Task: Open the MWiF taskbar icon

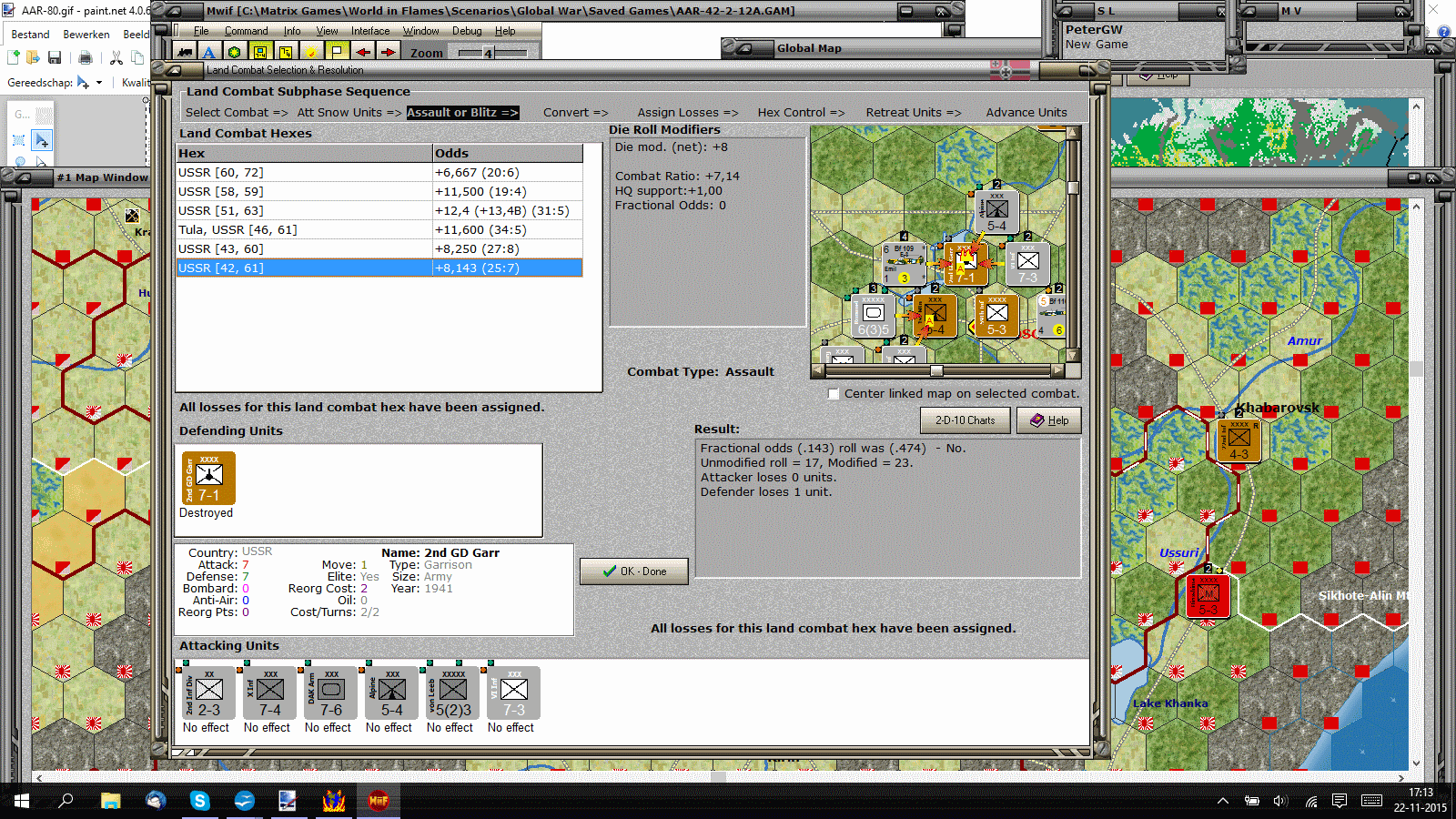Action: click(379, 801)
